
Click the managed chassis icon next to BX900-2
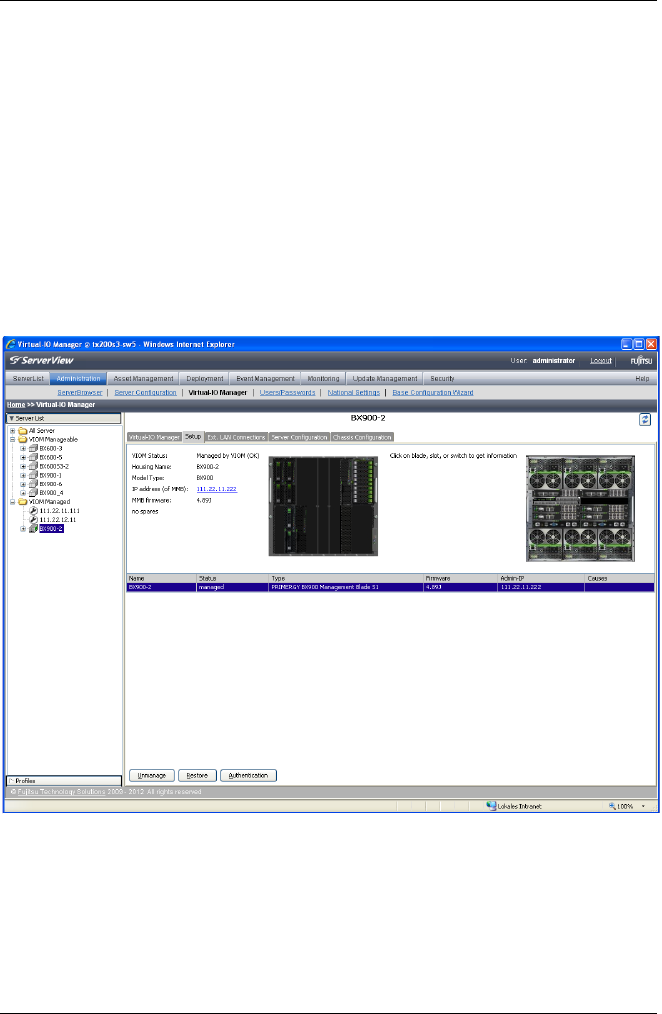point(34,528)
